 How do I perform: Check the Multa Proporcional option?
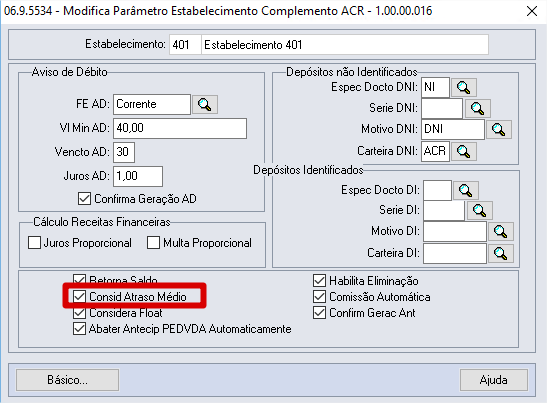point(153,242)
